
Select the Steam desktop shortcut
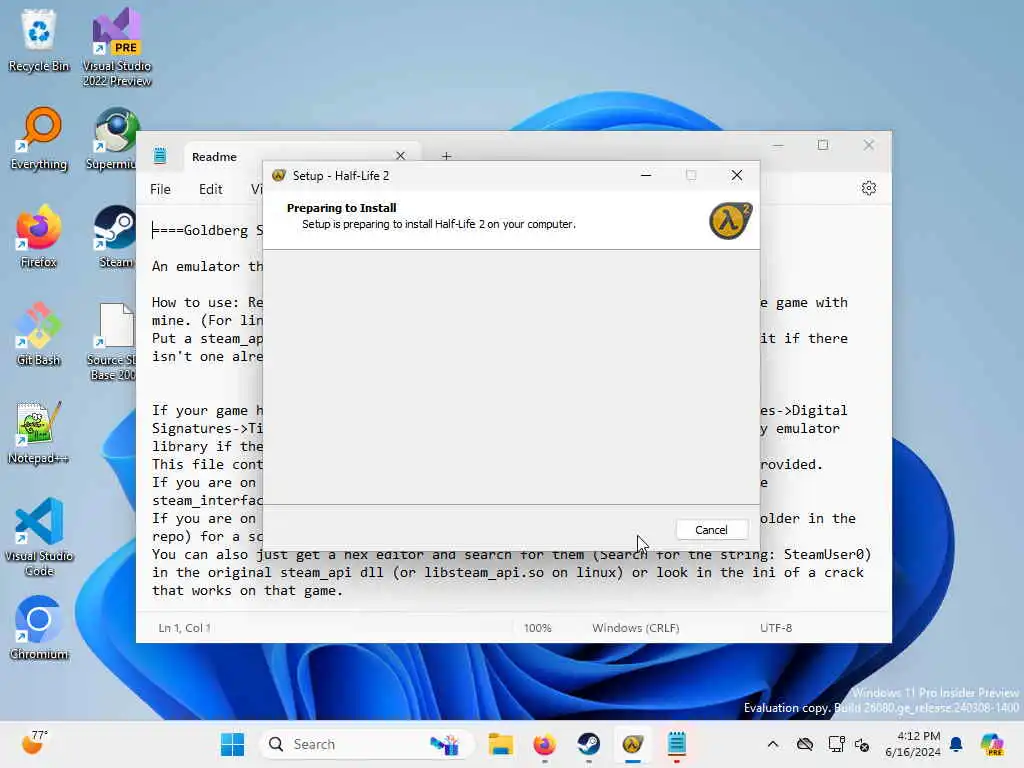[x=115, y=236]
